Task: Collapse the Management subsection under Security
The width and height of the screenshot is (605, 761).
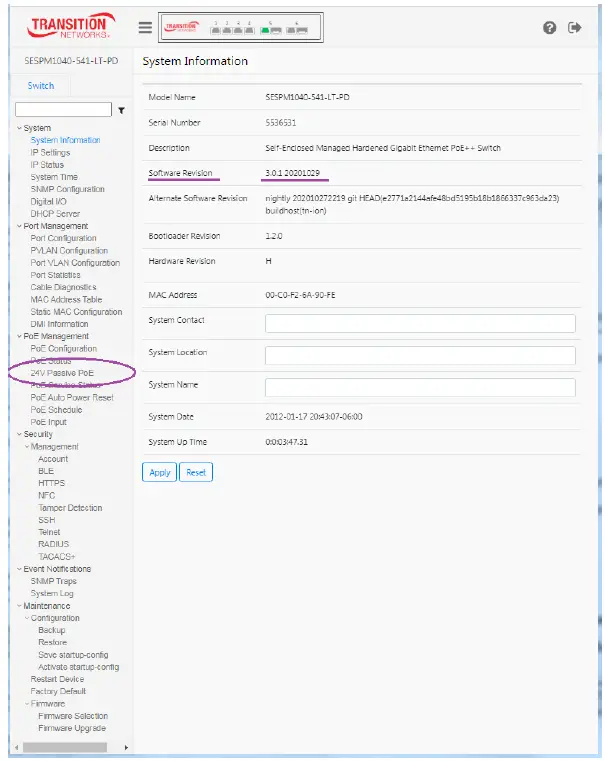Action: (x=27, y=447)
